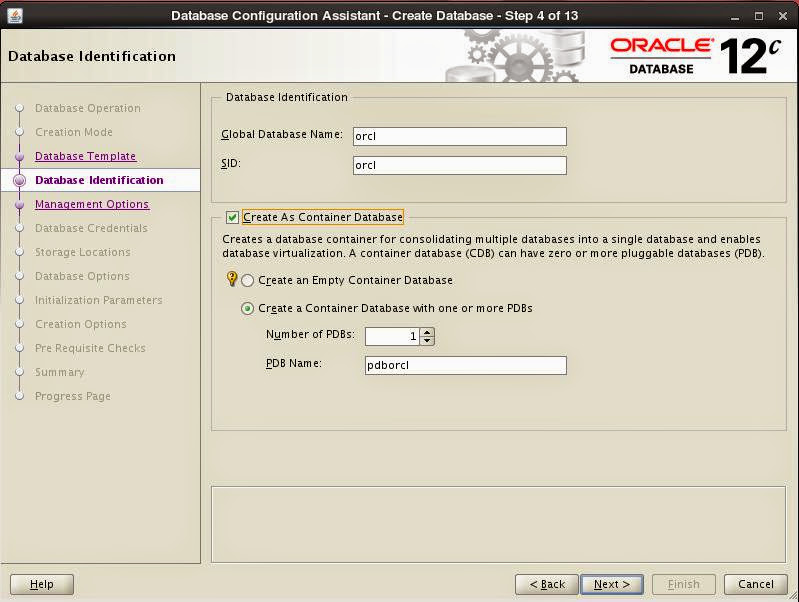The width and height of the screenshot is (799, 602).
Task: Click the SID input field
Action: tap(460, 165)
